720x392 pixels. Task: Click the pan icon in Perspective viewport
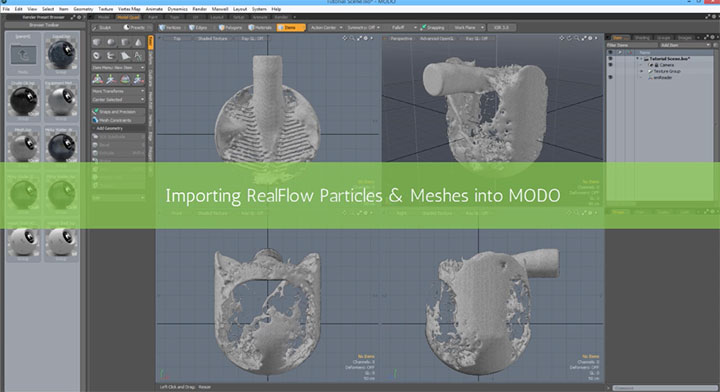[562, 39]
